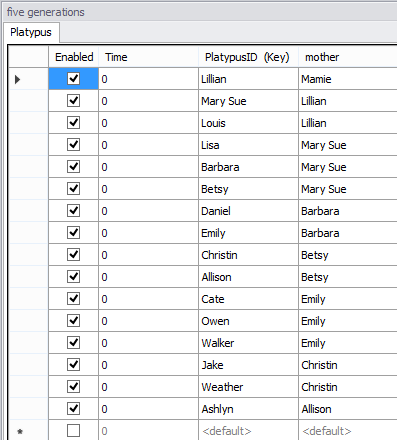Select PlatypusID cell 'Lillian'

pos(248,79)
